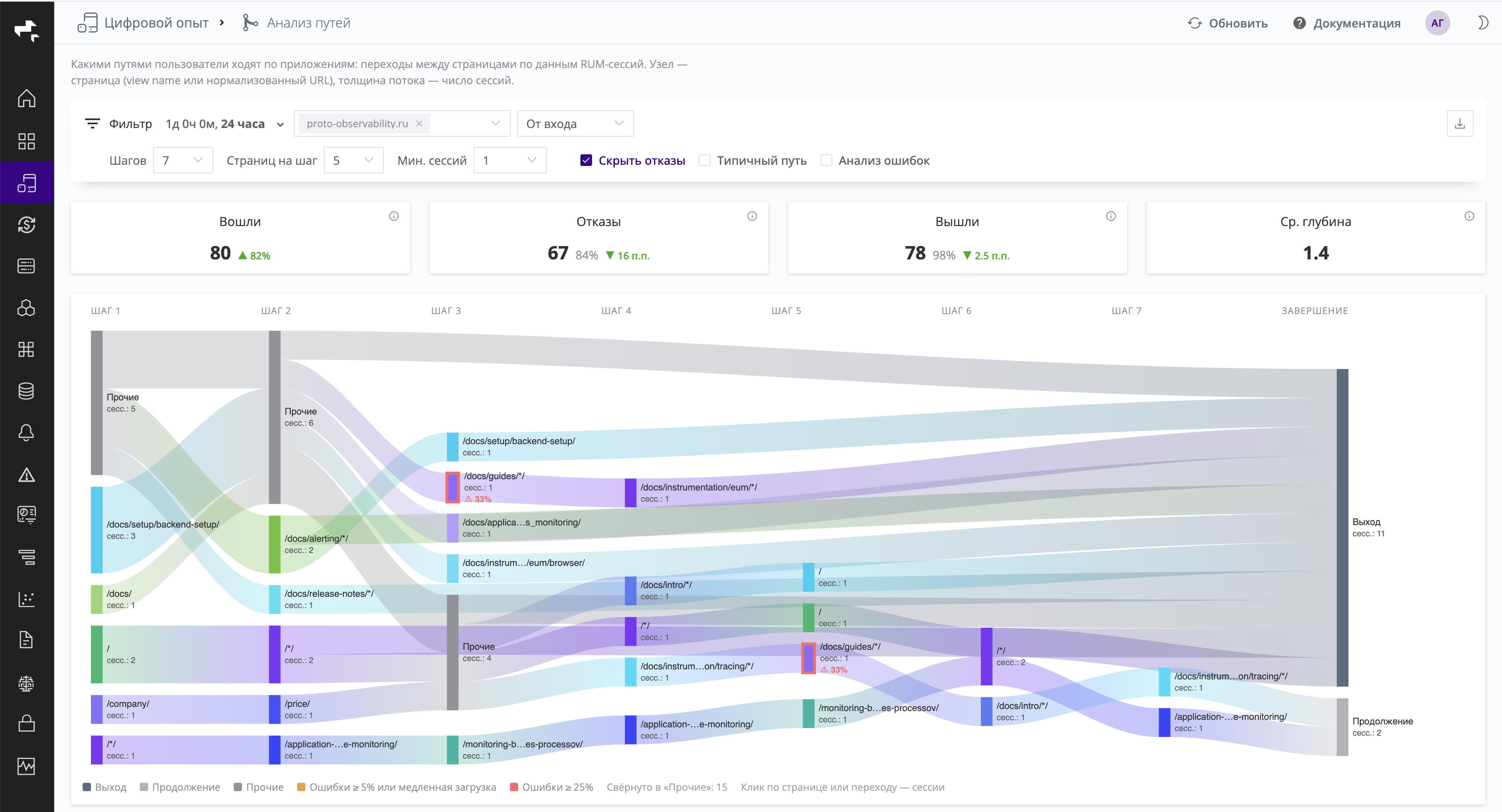This screenshot has width=1502, height=812.
Task: Expand the Шагов dropdown
Action: click(182, 160)
